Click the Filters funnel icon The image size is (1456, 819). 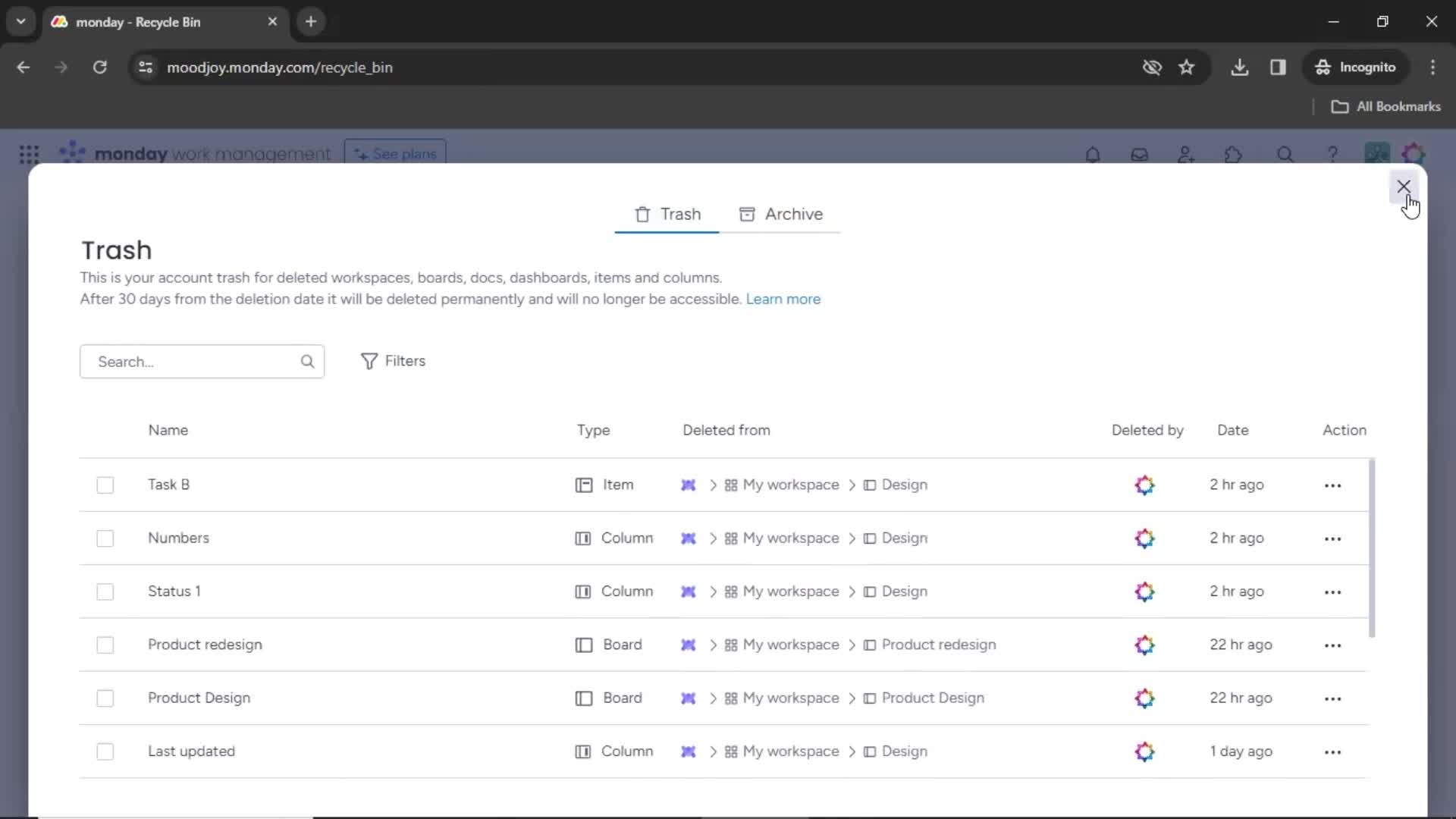(369, 361)
